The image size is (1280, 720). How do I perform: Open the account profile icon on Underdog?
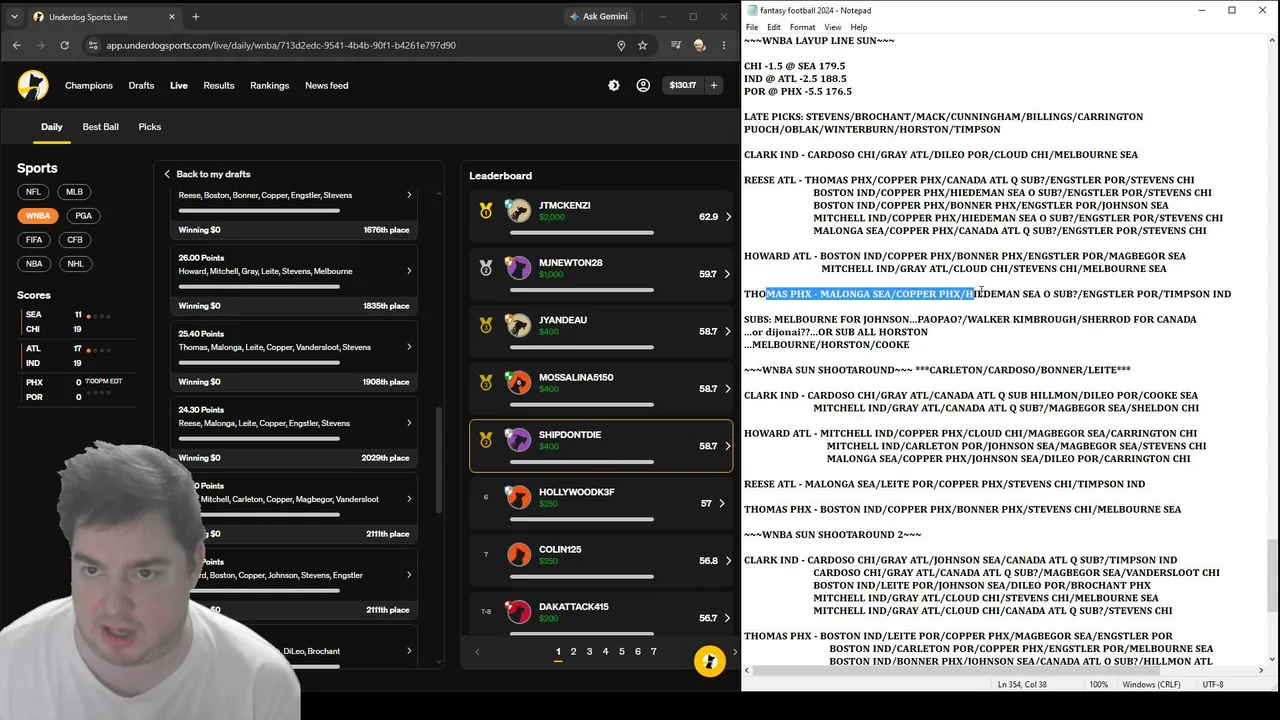click(x=643, y=86)
